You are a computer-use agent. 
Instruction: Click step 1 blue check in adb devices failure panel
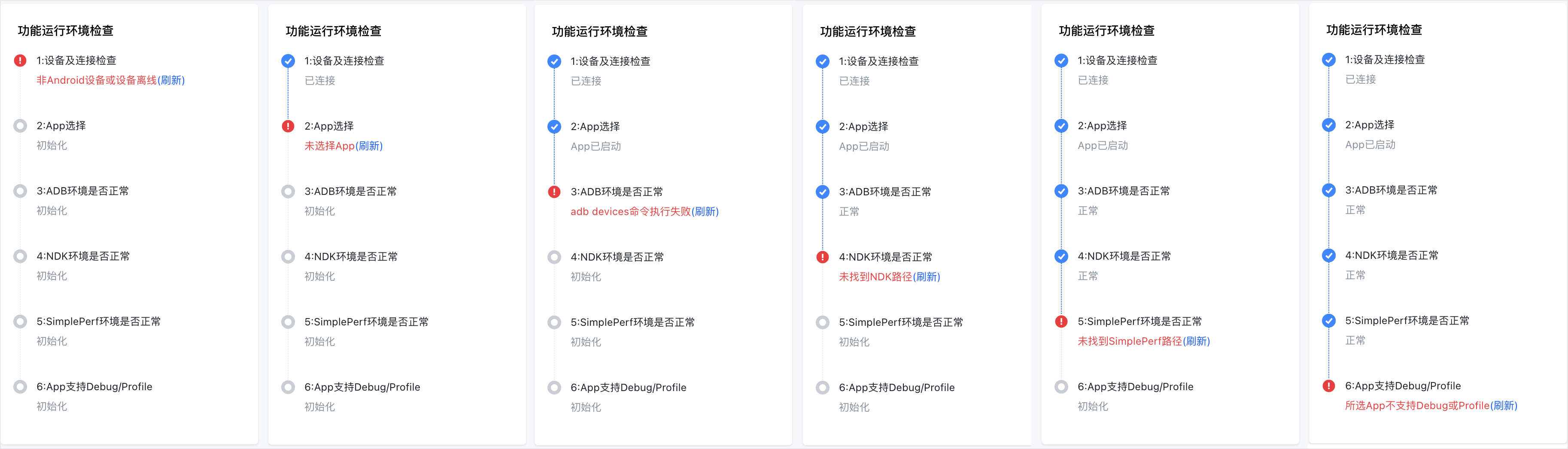[554, 61]
